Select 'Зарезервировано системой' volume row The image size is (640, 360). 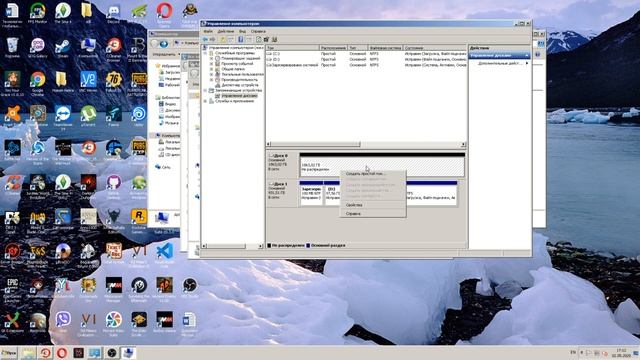366,65
